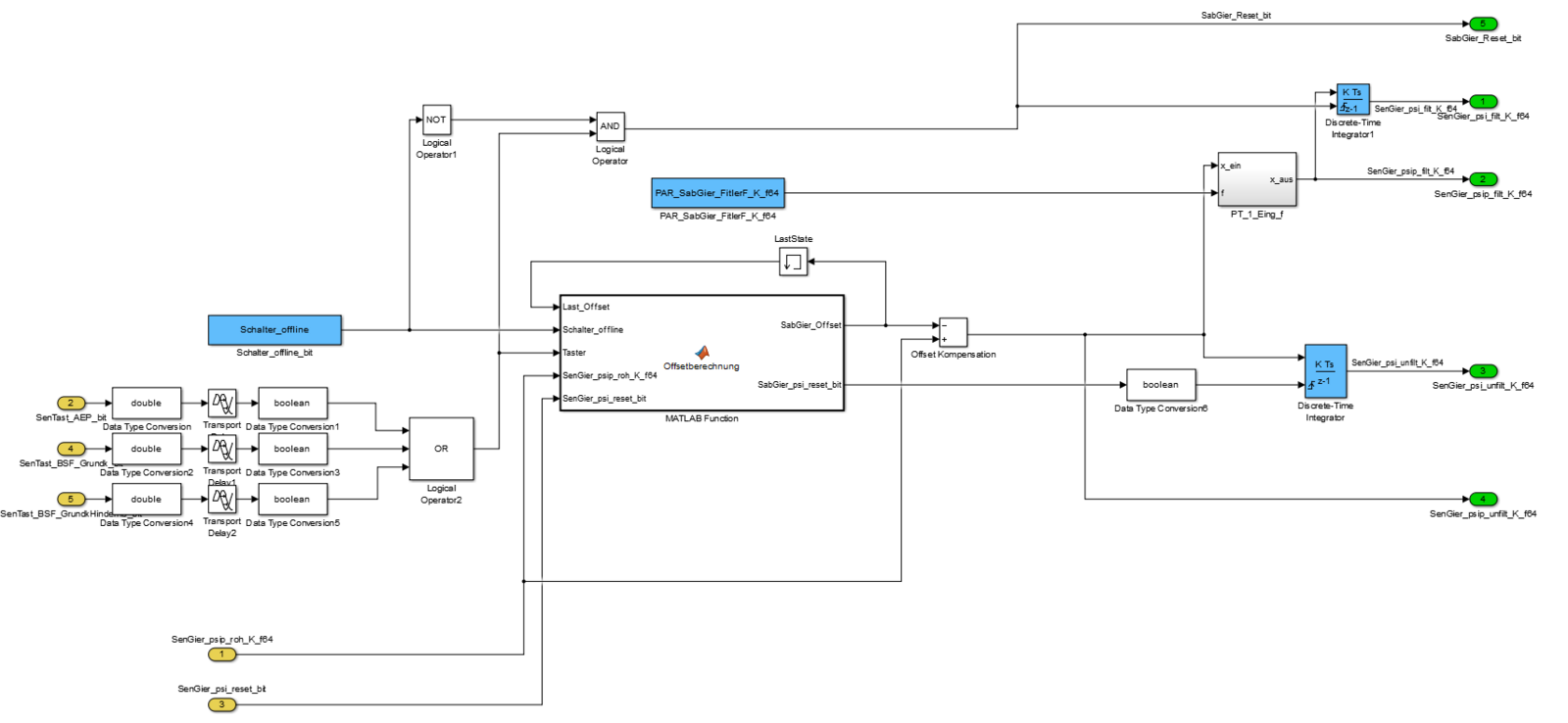
Task: Click output port 5 SabGier_Reset_bit
Action: click(x=1483, y=24)
